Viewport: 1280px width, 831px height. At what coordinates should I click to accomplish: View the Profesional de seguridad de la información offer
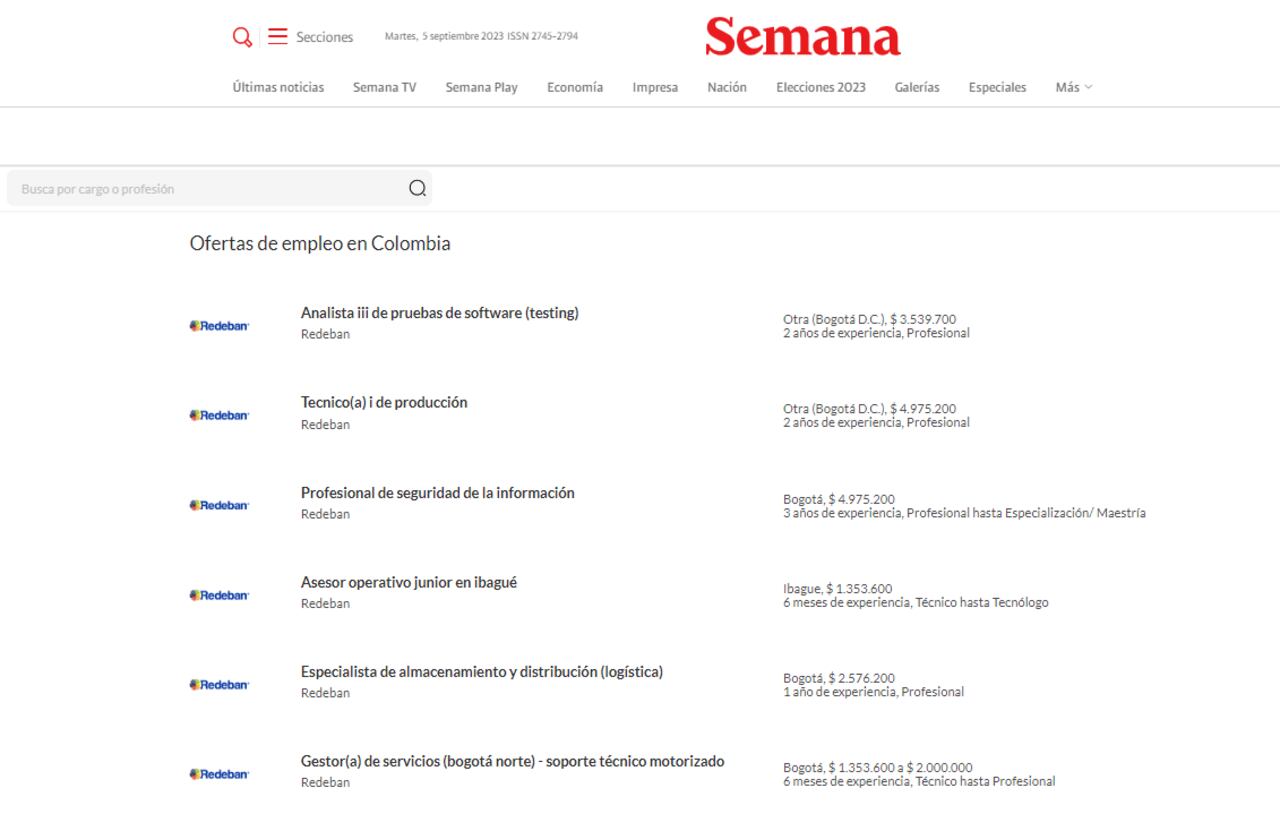[438, 492]
